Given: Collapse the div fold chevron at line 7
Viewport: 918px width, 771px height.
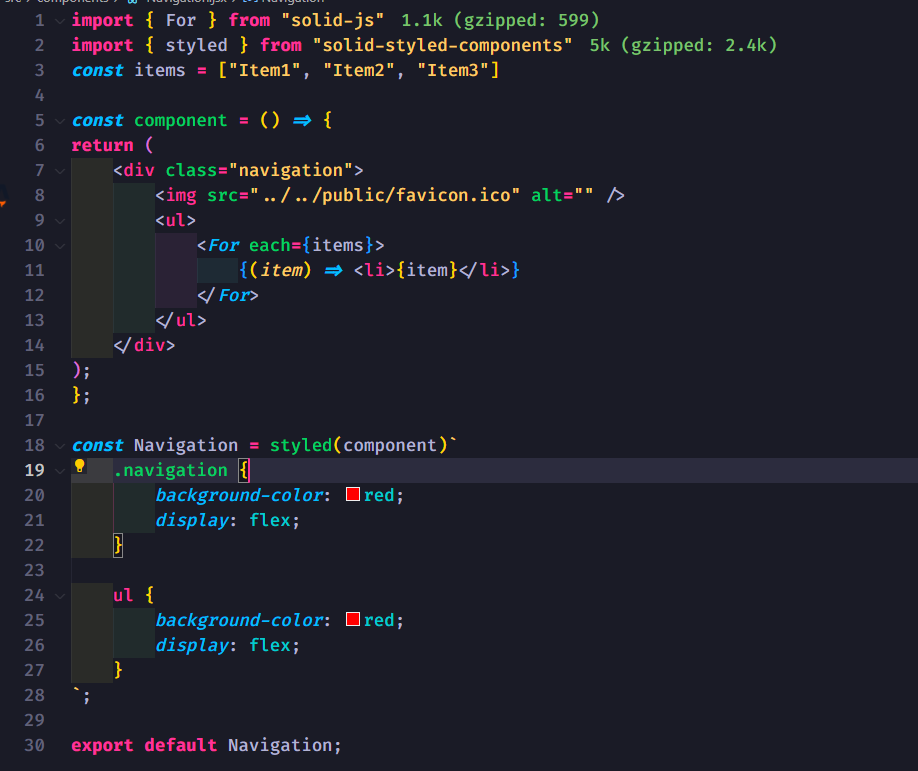Looking at the screenshot, I should tap(60, 171).
